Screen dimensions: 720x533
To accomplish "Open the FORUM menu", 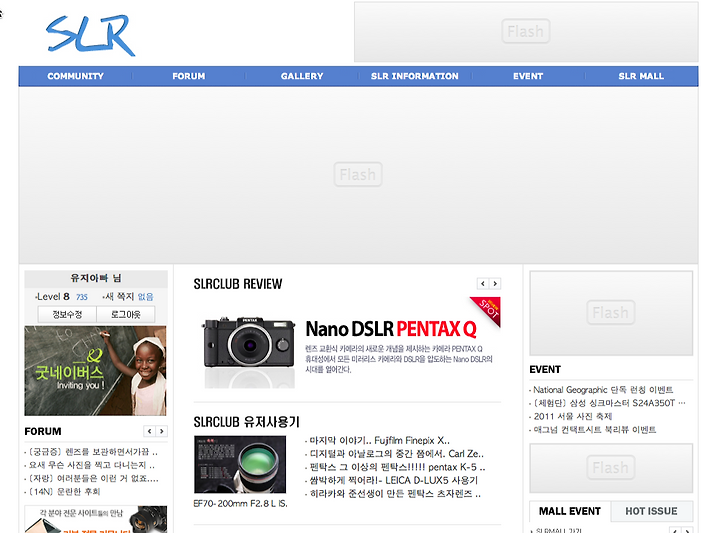I will pos(189,76).
